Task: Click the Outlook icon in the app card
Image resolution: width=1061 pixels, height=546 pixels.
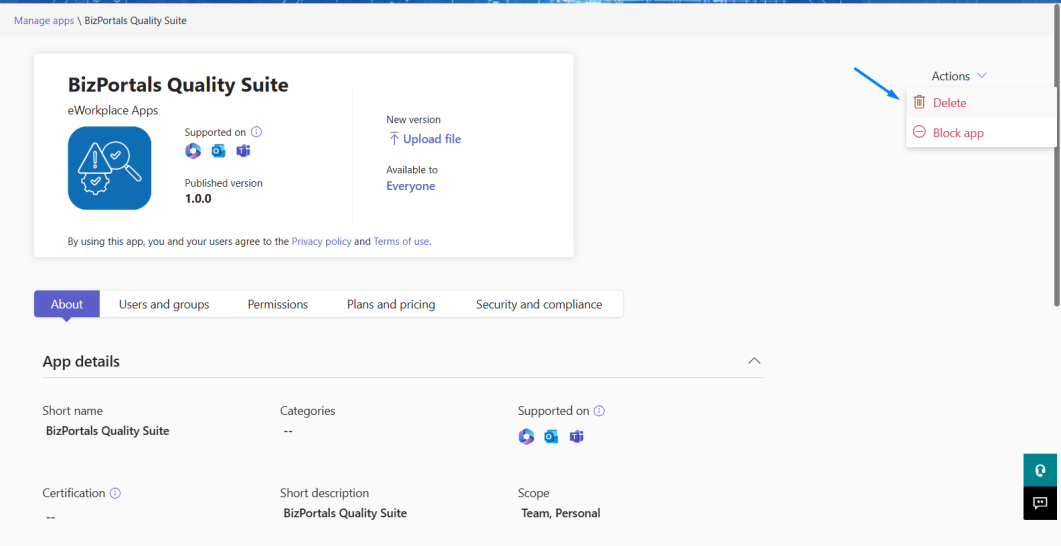Action: (x=218, y=151)
